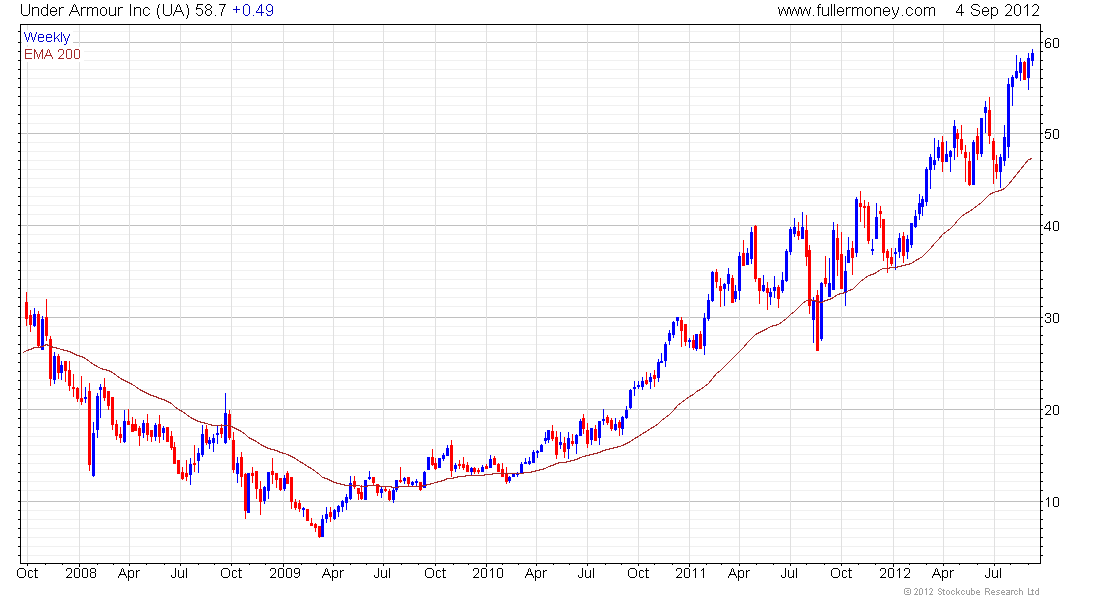The image size is (1100, 600).
Task: Click the Stockcube Research Ltd copyright text
Action: pos(971,592)
